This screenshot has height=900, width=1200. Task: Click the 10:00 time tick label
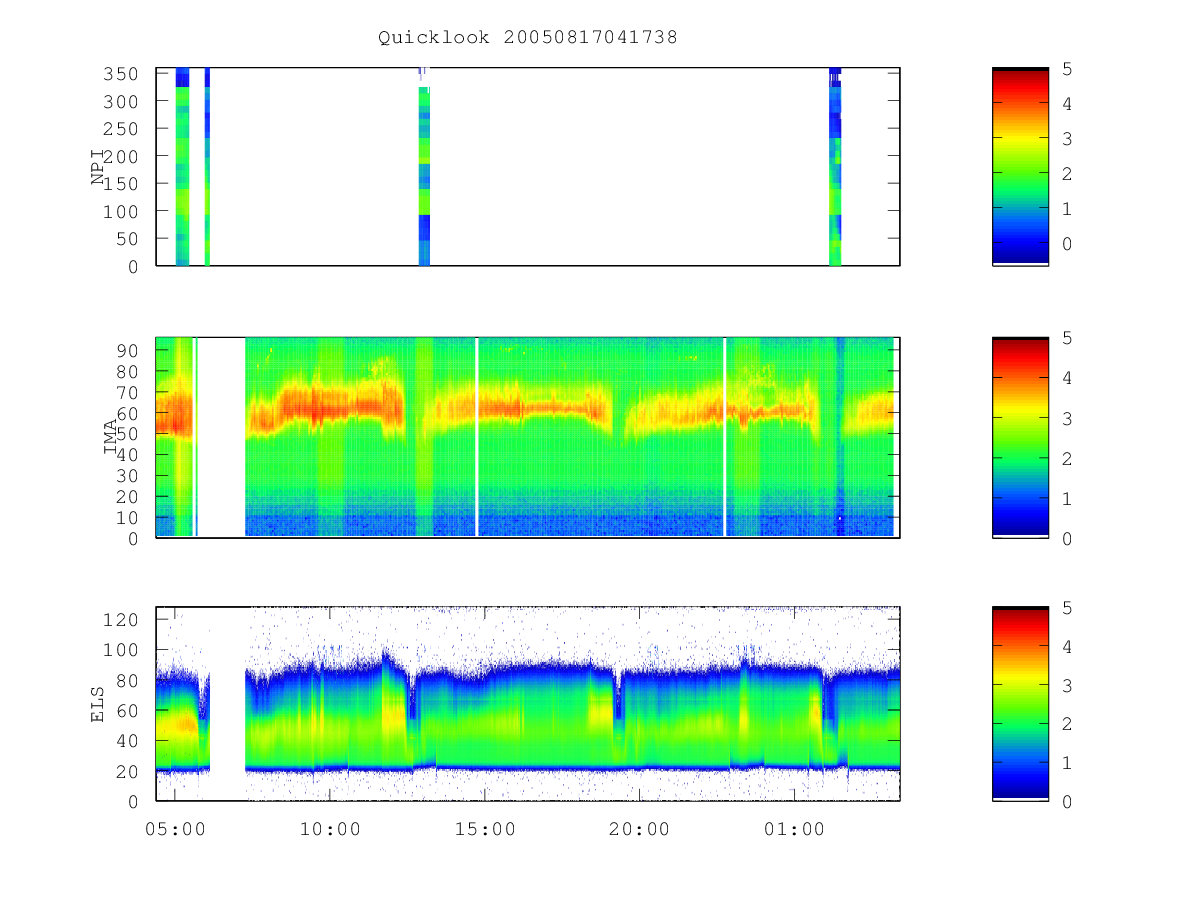click(x=330, y=829)
